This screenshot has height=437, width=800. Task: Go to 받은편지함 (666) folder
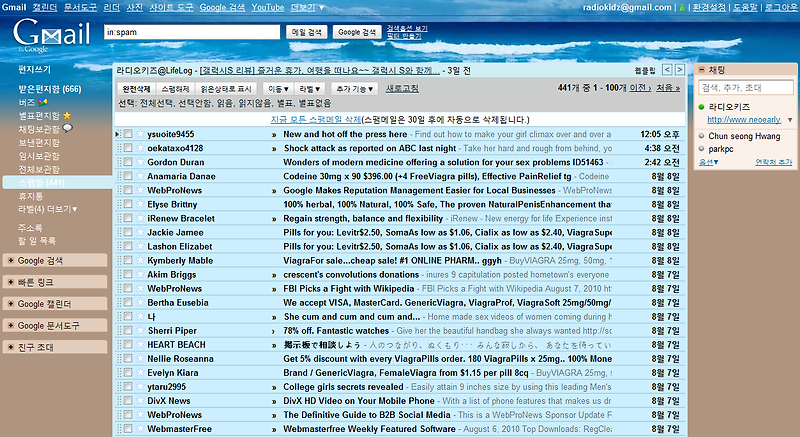(50, 89)
